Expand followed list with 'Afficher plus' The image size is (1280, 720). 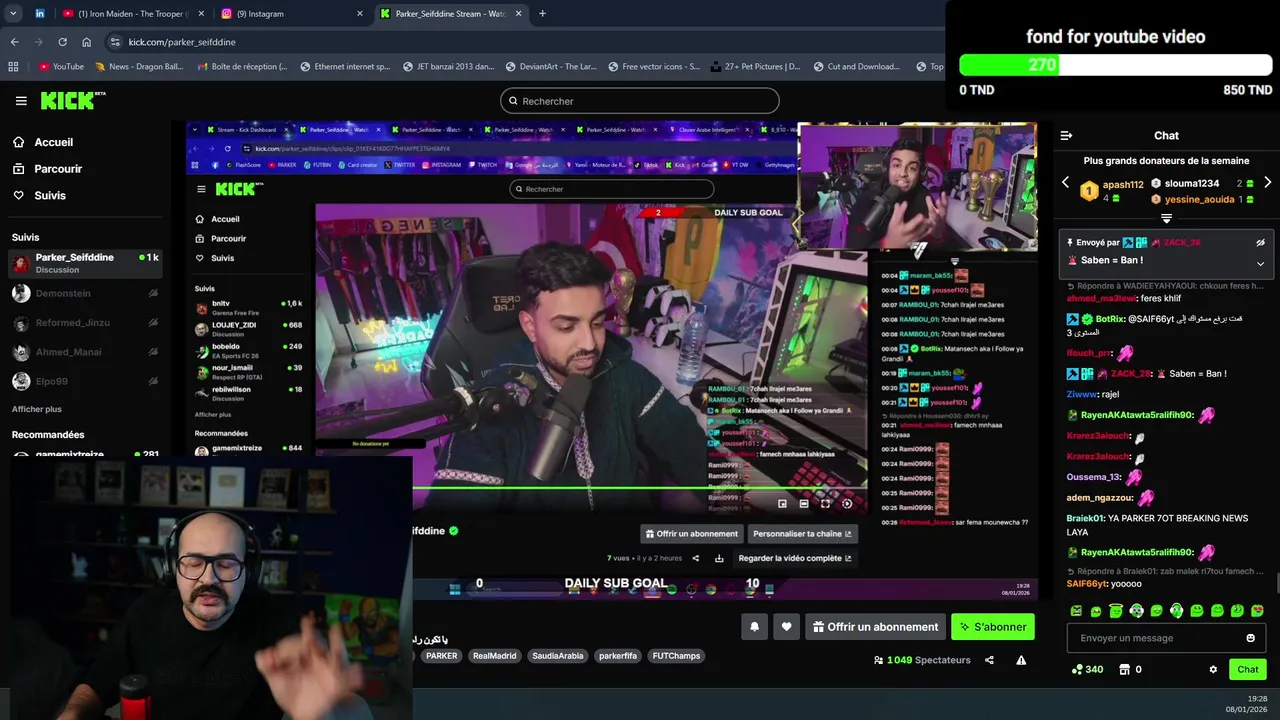tap(37, 409)
